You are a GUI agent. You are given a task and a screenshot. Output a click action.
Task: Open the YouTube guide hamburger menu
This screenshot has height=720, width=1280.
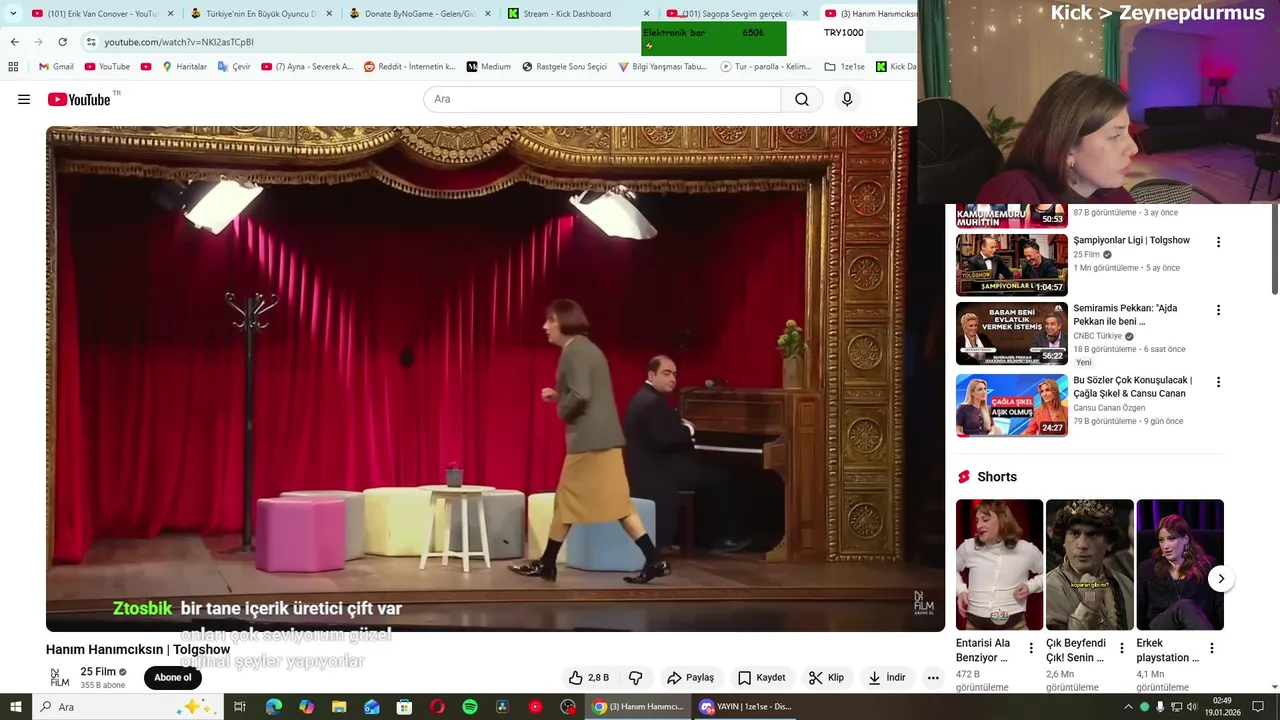[24, 99]
